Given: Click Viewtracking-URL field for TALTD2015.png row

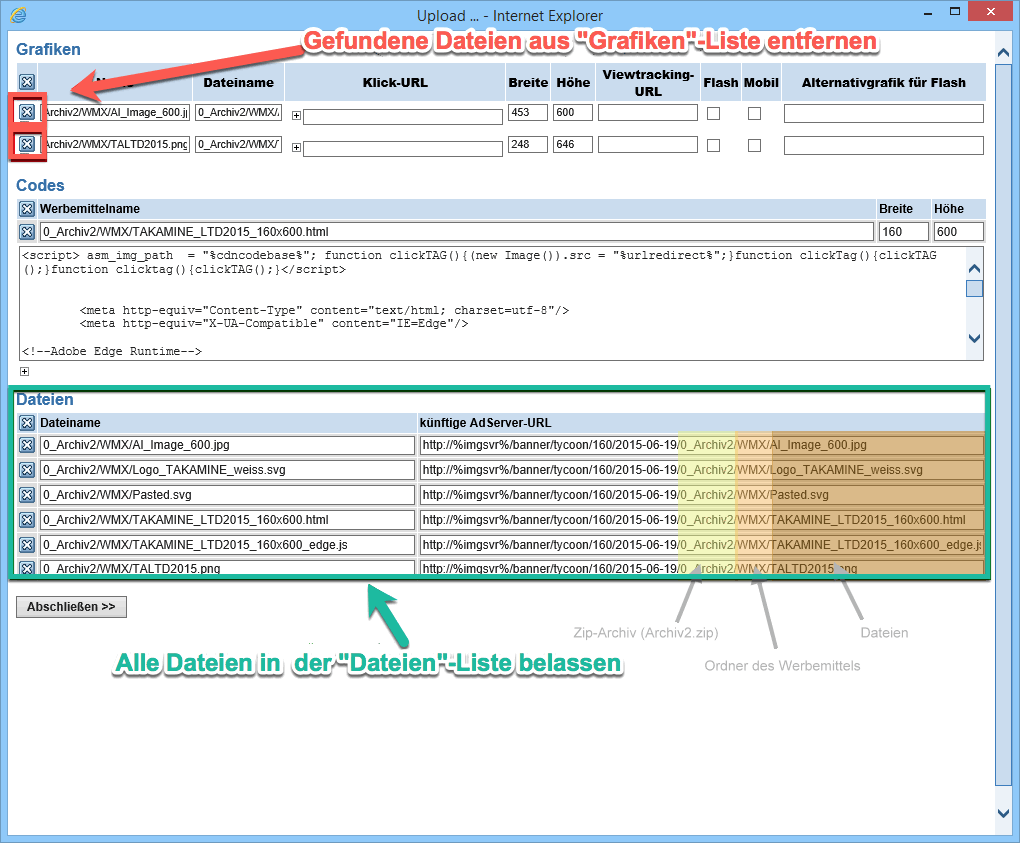Looking at the screenshot, I should (648, 144).
